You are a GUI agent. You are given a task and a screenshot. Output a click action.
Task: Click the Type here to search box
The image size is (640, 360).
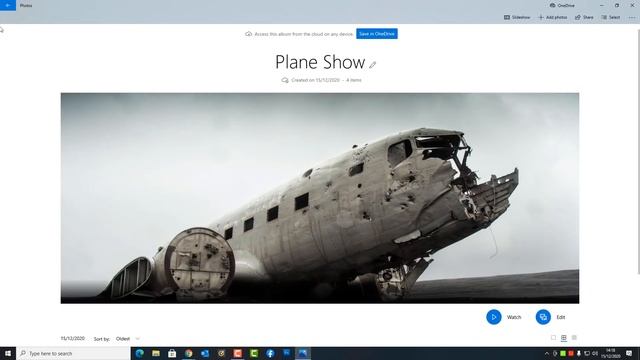click(73, 353)
